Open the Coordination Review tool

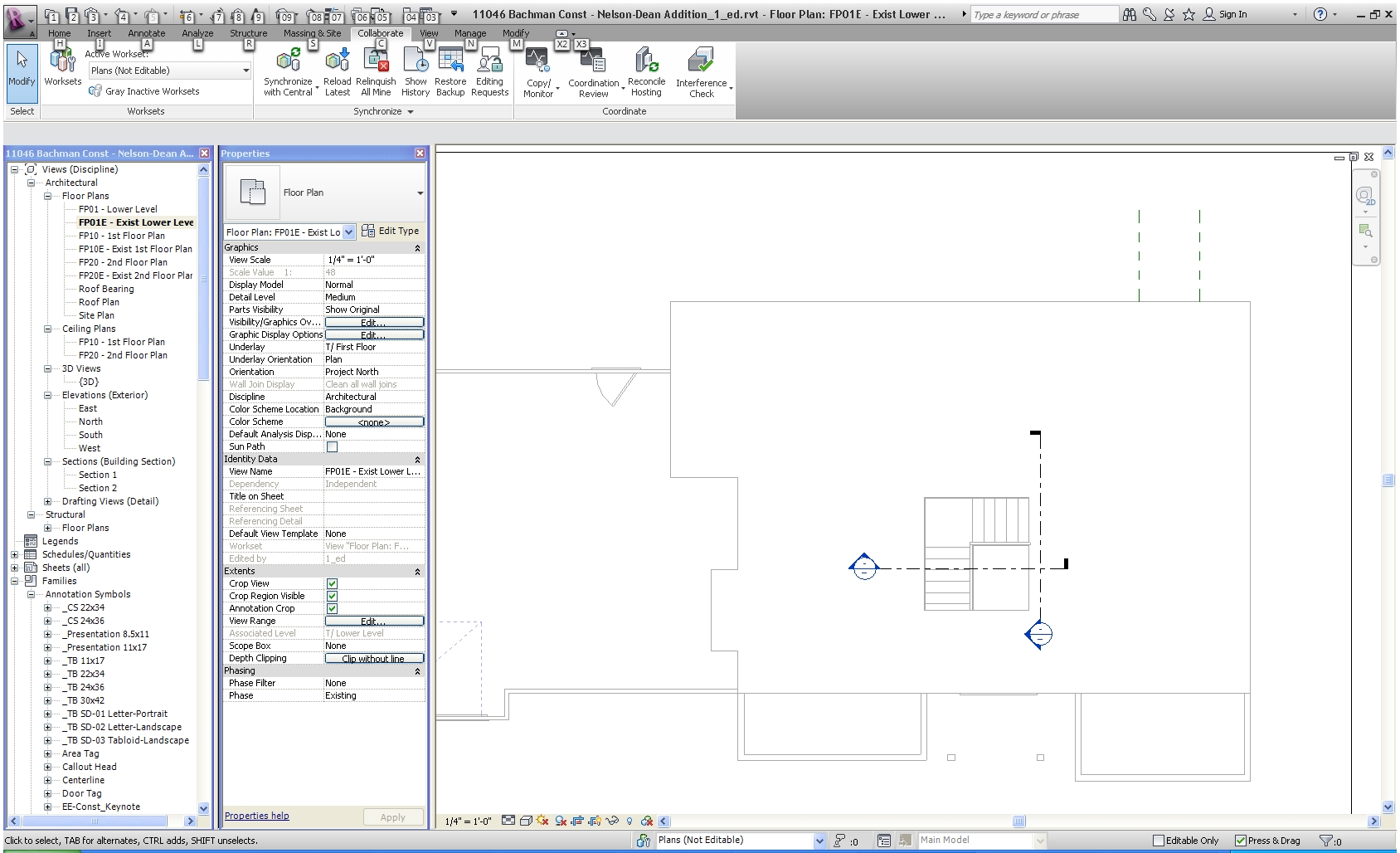[x=593, y=61]
